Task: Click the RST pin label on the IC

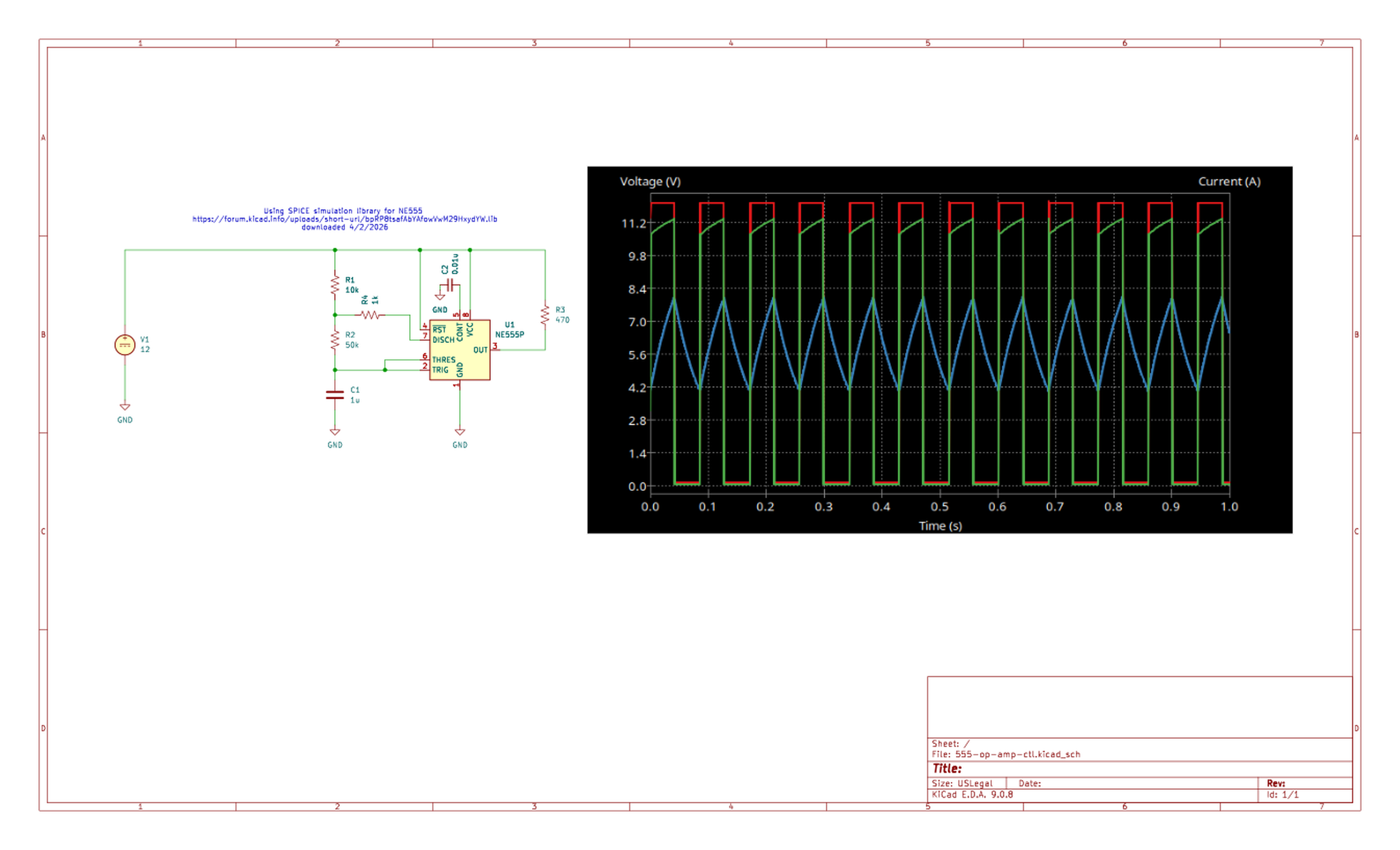Action: tap(439, 329)
